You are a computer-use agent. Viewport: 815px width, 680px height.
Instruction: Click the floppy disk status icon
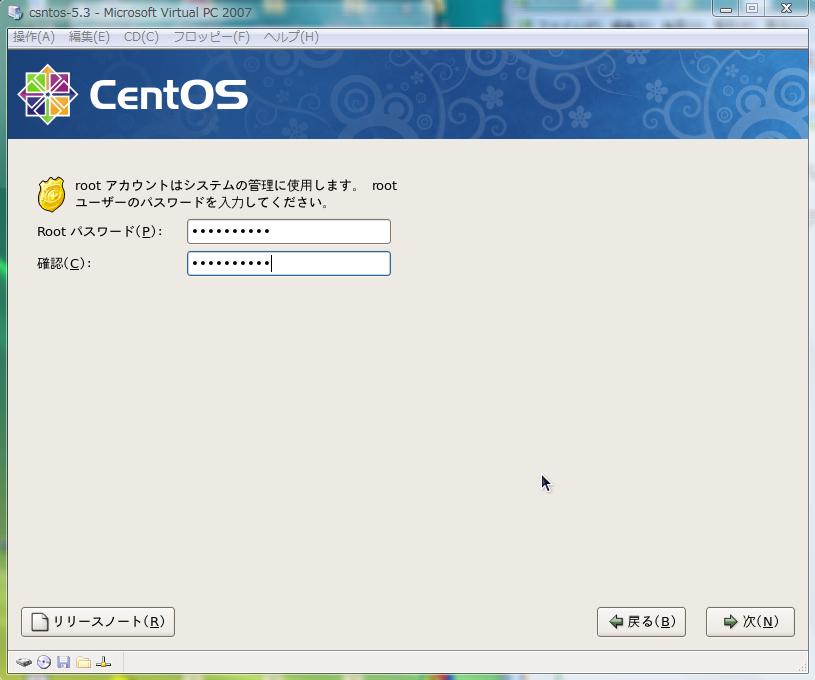[x=64, y=662]
